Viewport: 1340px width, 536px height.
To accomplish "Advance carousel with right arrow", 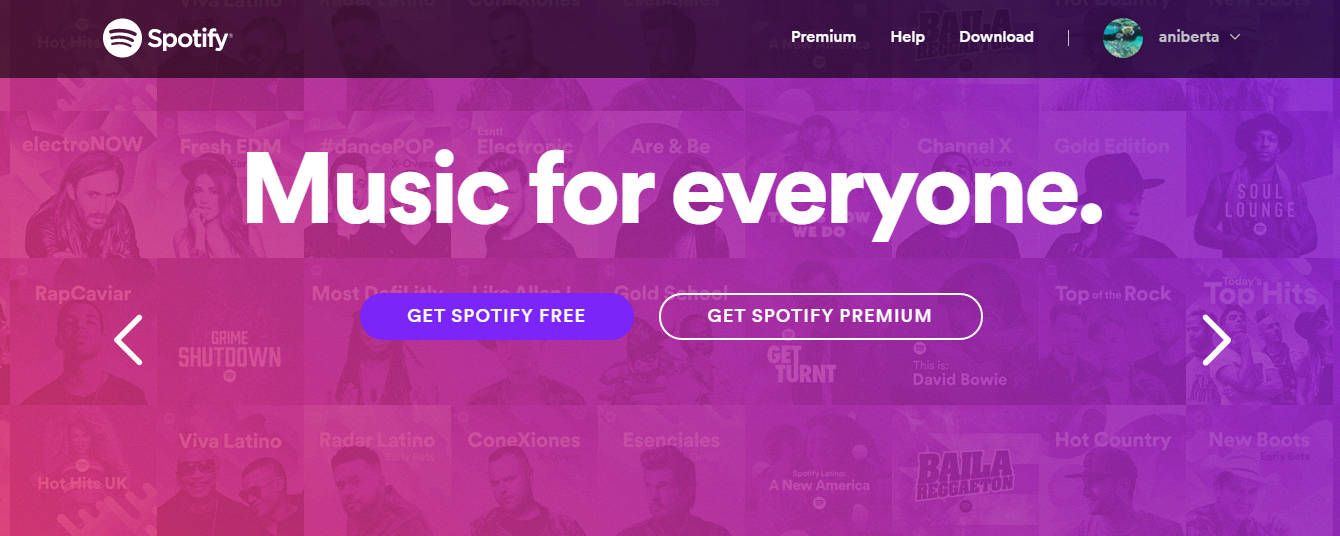I will [1216, 340].
